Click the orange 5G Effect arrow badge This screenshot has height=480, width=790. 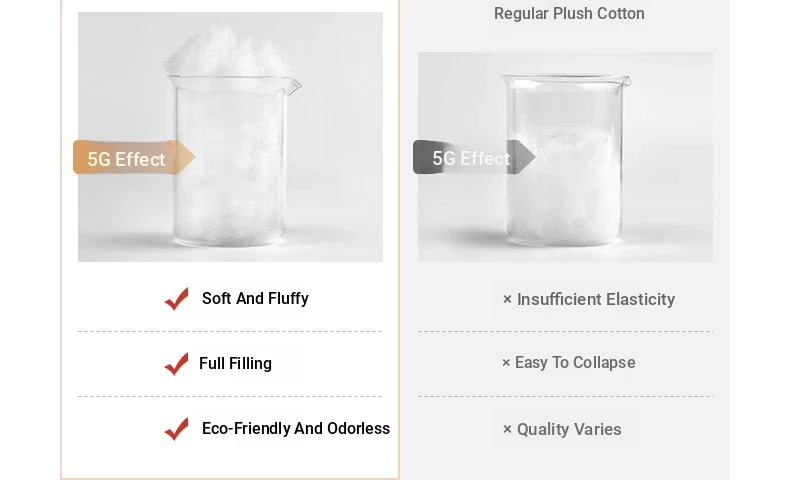click(x=134, y=158)
